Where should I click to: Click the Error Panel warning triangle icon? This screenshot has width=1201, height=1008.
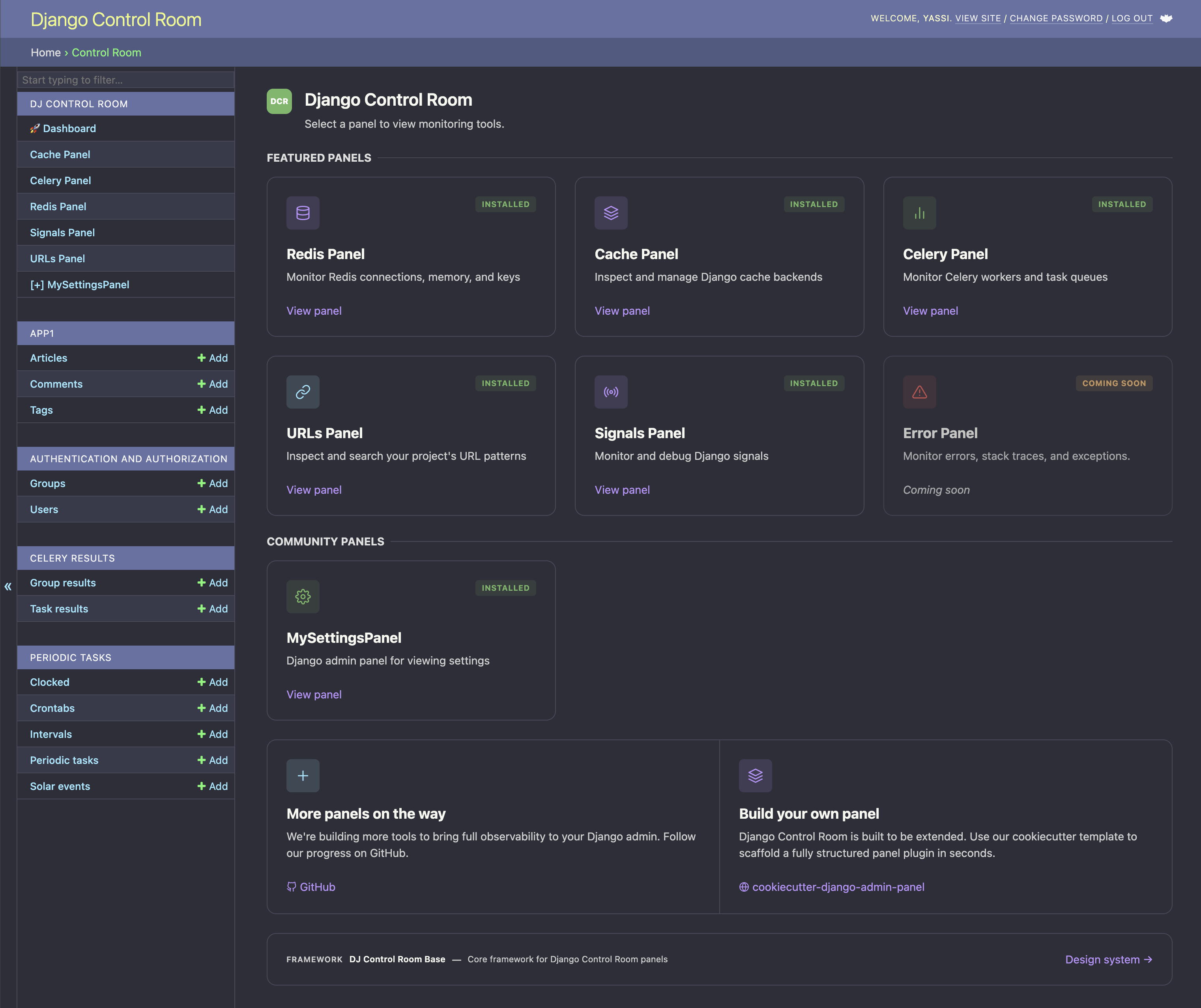click(919, 392)
